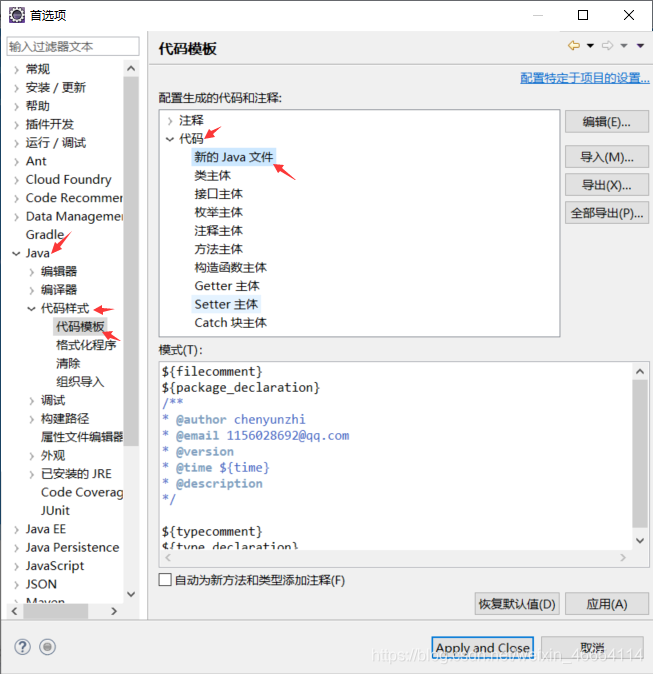Select 方法主体 template
Viewport: 653px width, 674px height.
point(218,249)
